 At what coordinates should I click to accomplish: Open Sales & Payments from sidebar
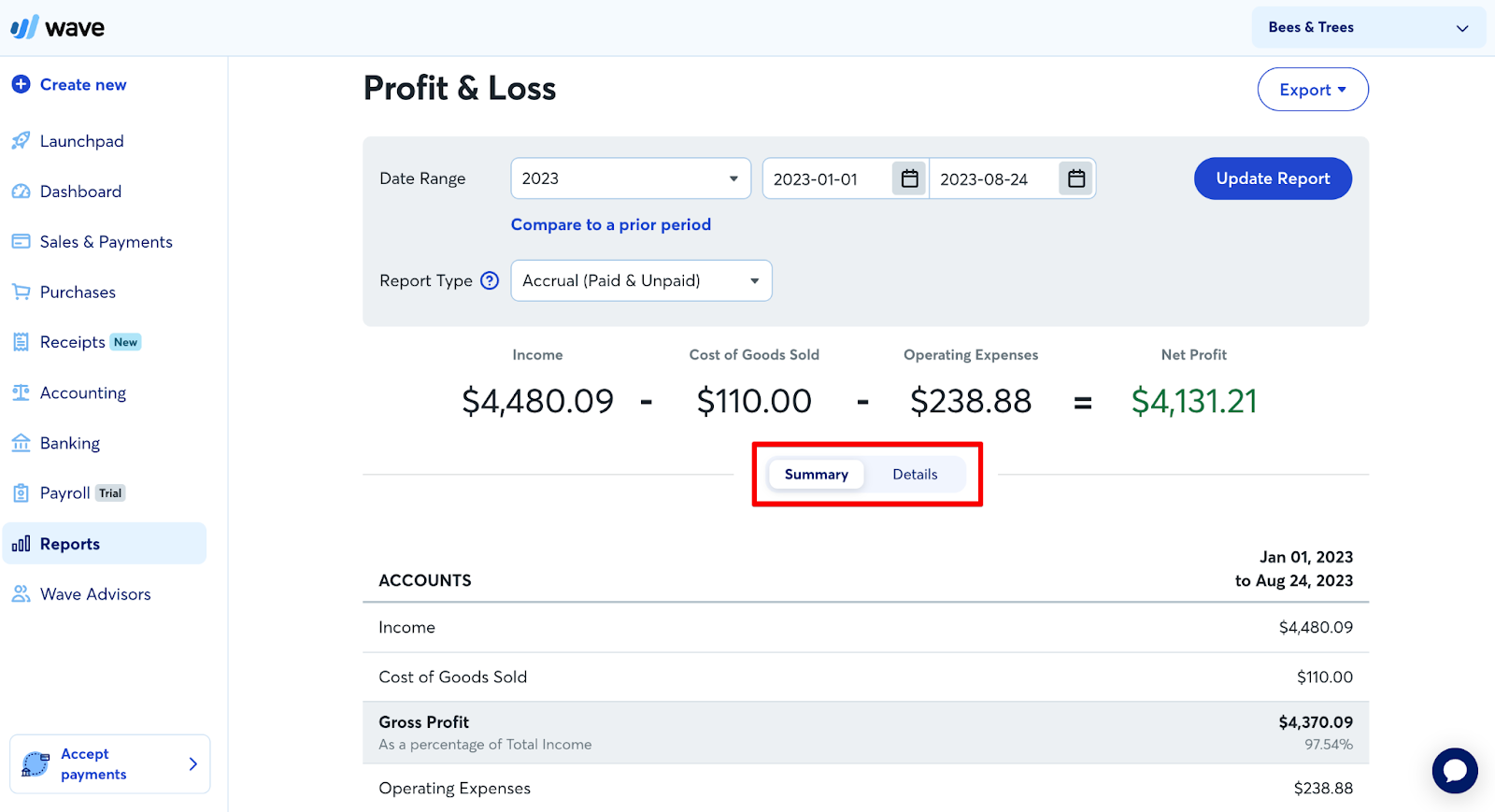coord(106,241)
